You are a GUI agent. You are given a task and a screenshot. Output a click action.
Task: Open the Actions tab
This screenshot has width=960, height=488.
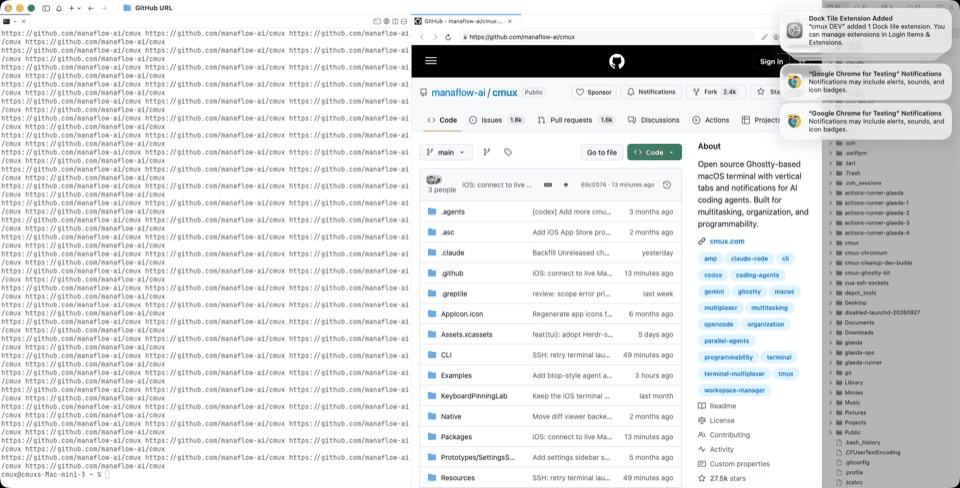pos(710,120)
